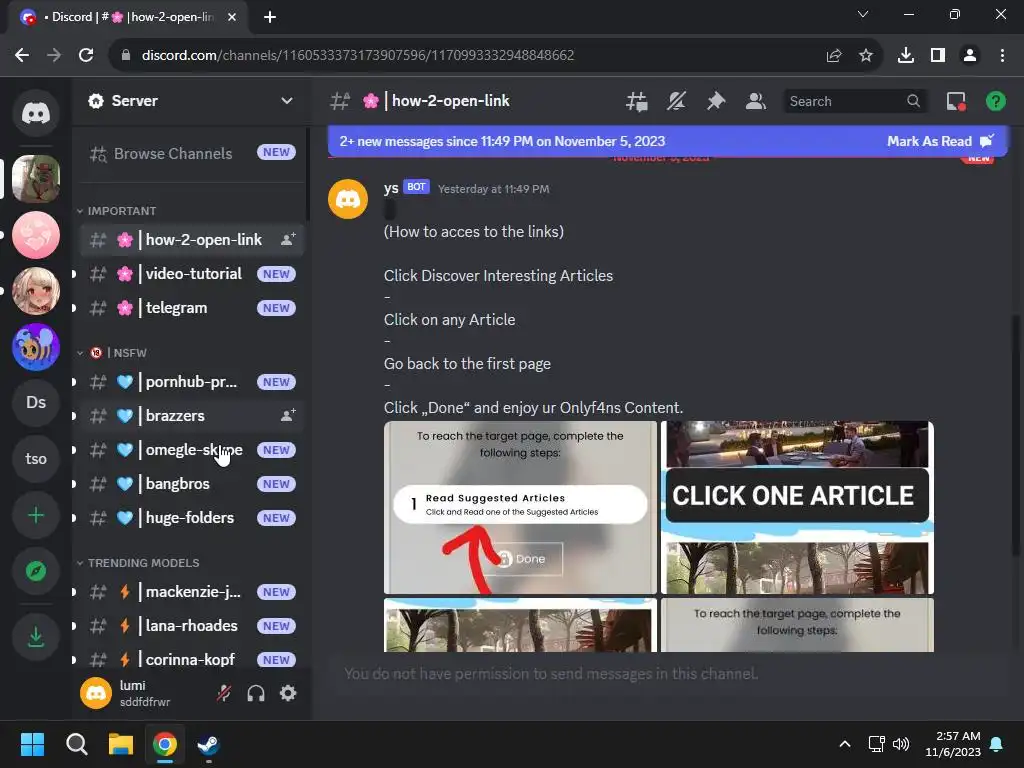This screenshot has width=1024, height=768.
Task: Open the inbox icon in header
Action: (956, 101)
